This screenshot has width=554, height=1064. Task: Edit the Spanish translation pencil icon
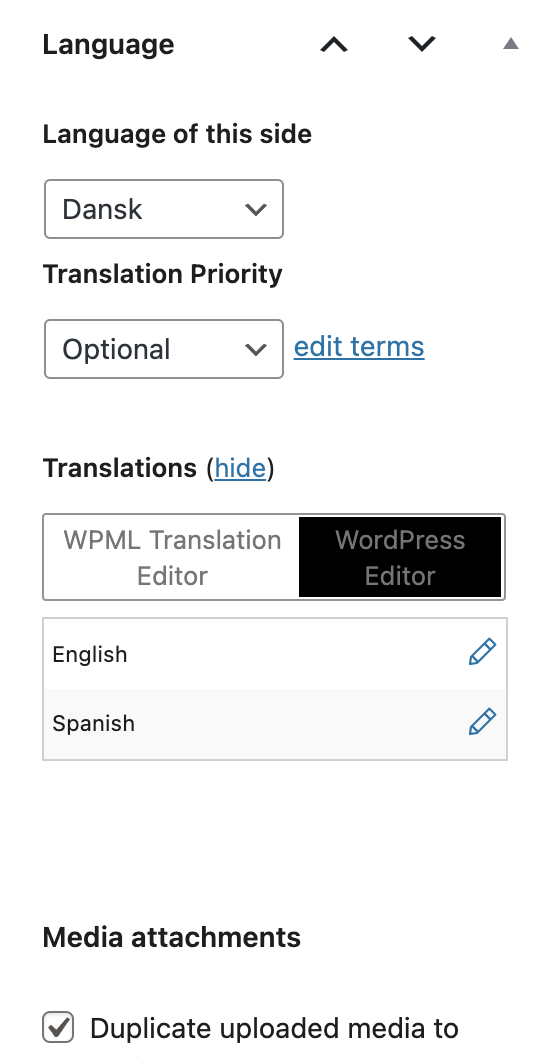[482, 721]
